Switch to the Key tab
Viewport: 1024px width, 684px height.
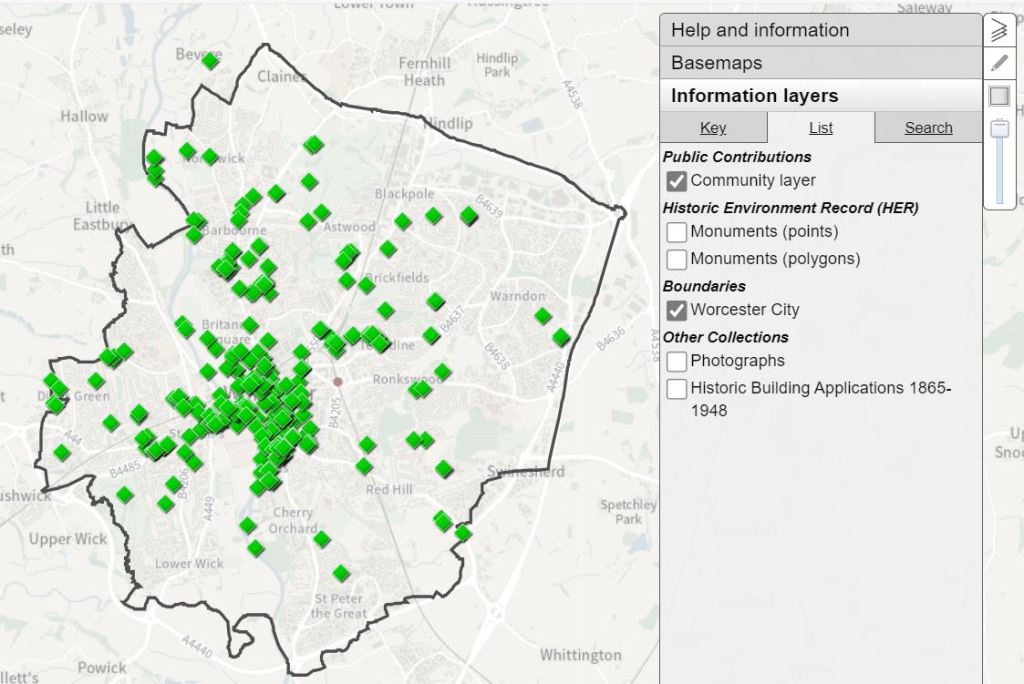tap(713, 128)
